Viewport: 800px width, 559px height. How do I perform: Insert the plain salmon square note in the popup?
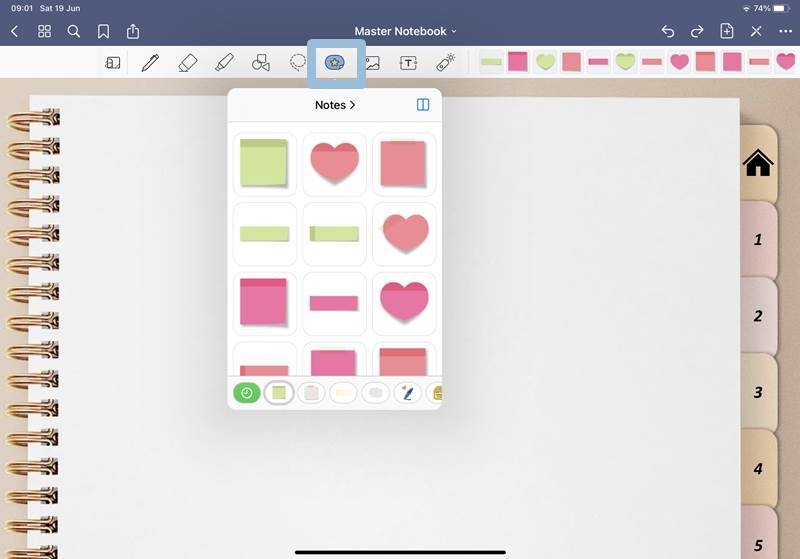pos(404,164)
